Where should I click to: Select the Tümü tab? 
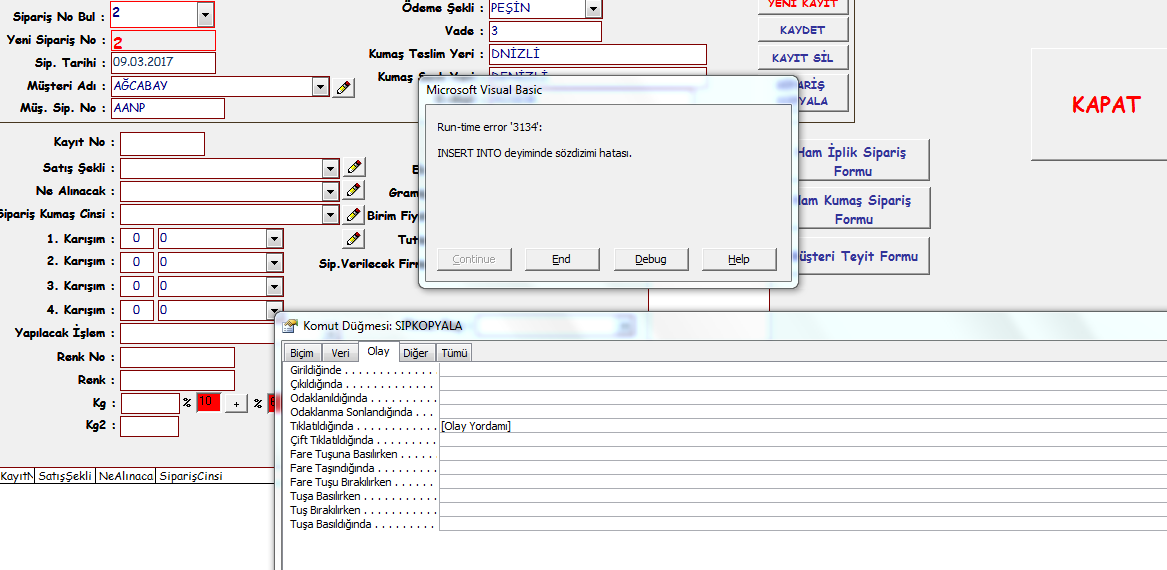tap(454, 353)
